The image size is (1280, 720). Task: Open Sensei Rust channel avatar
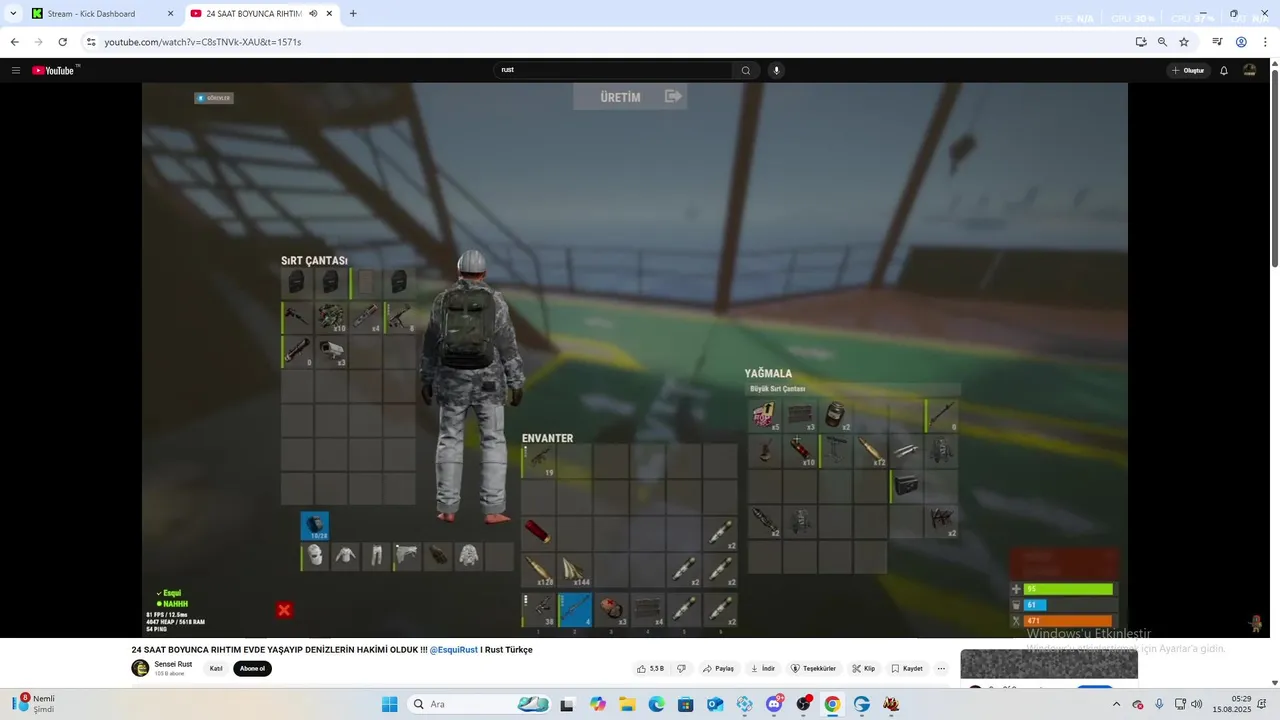coord(140,668)
